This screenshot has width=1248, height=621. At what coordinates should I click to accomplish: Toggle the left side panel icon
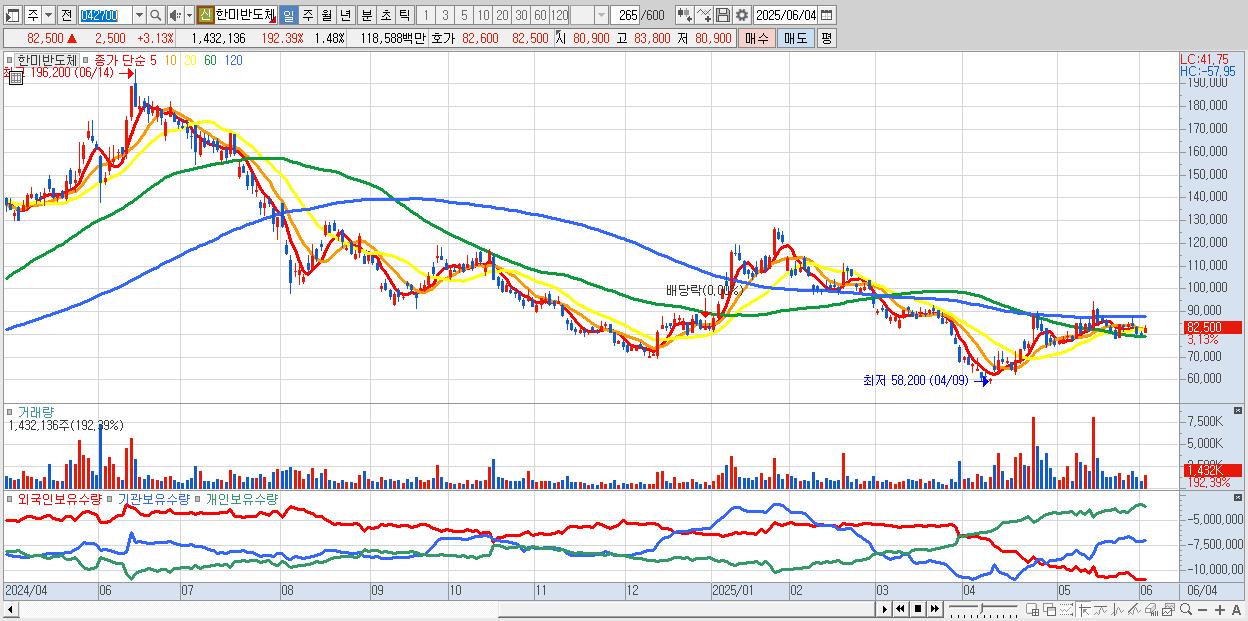11,16
